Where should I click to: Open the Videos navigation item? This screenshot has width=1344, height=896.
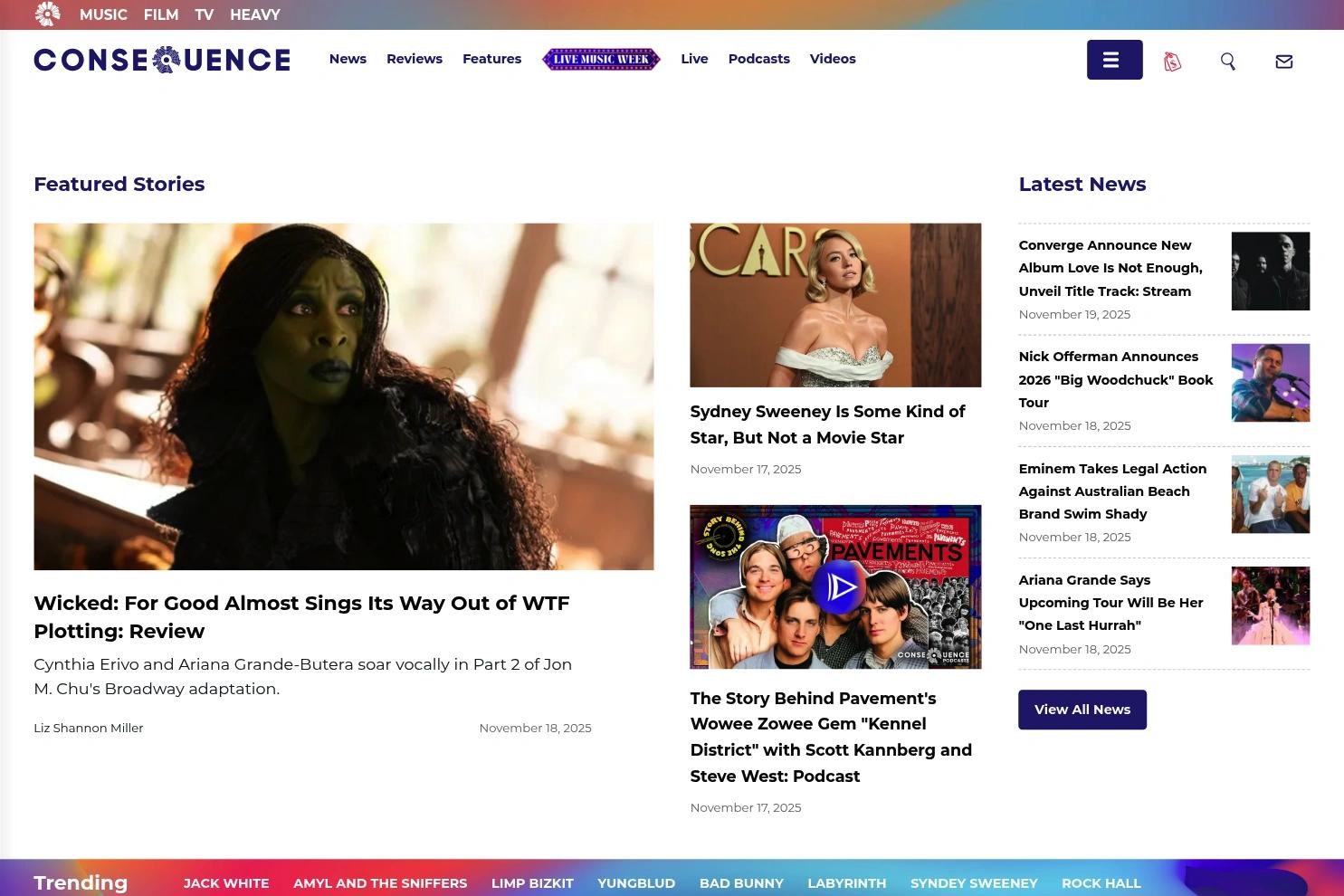pos(833,59)
